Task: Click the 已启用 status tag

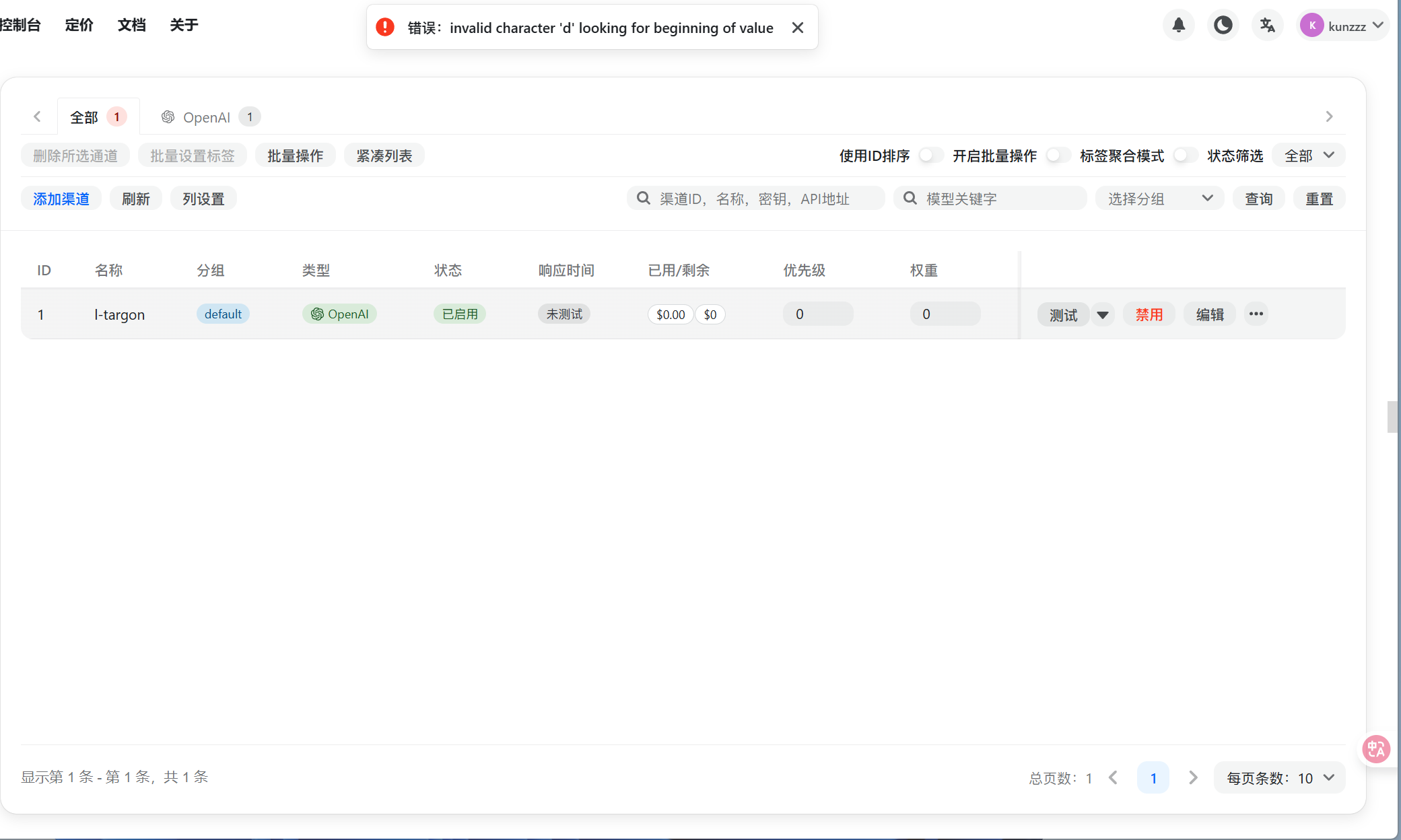Action: (x=460, y=314)
